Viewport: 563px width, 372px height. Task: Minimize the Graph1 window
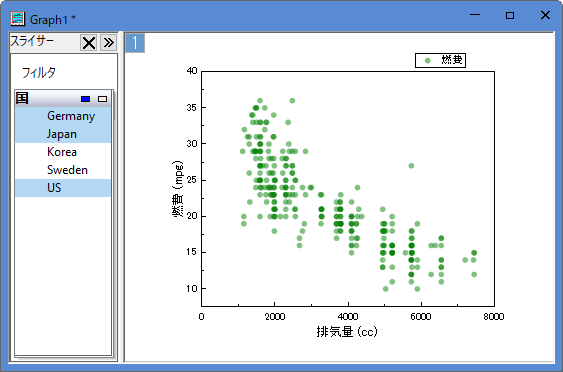475,15
